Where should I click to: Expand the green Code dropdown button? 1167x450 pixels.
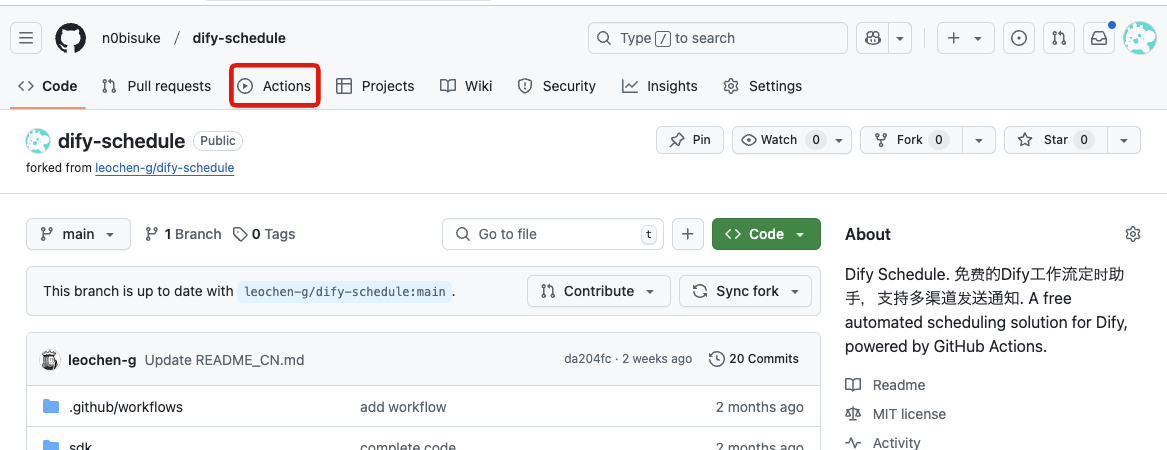click(766, 234)
